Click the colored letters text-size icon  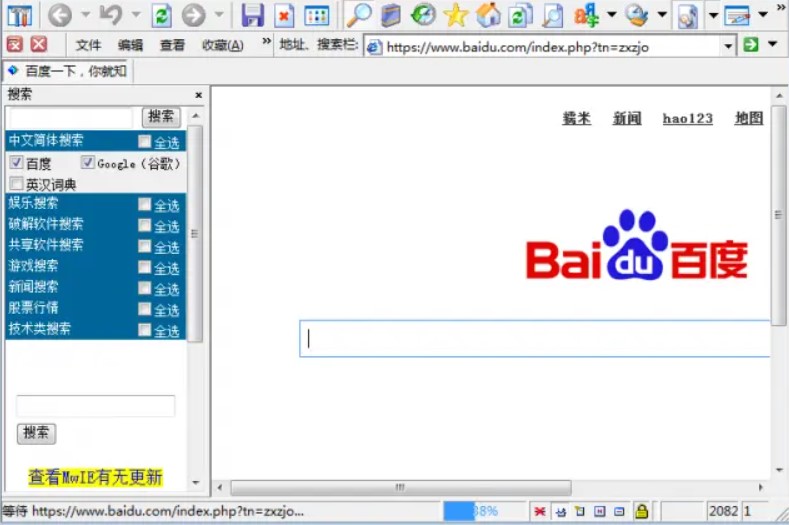click(587, 15)
